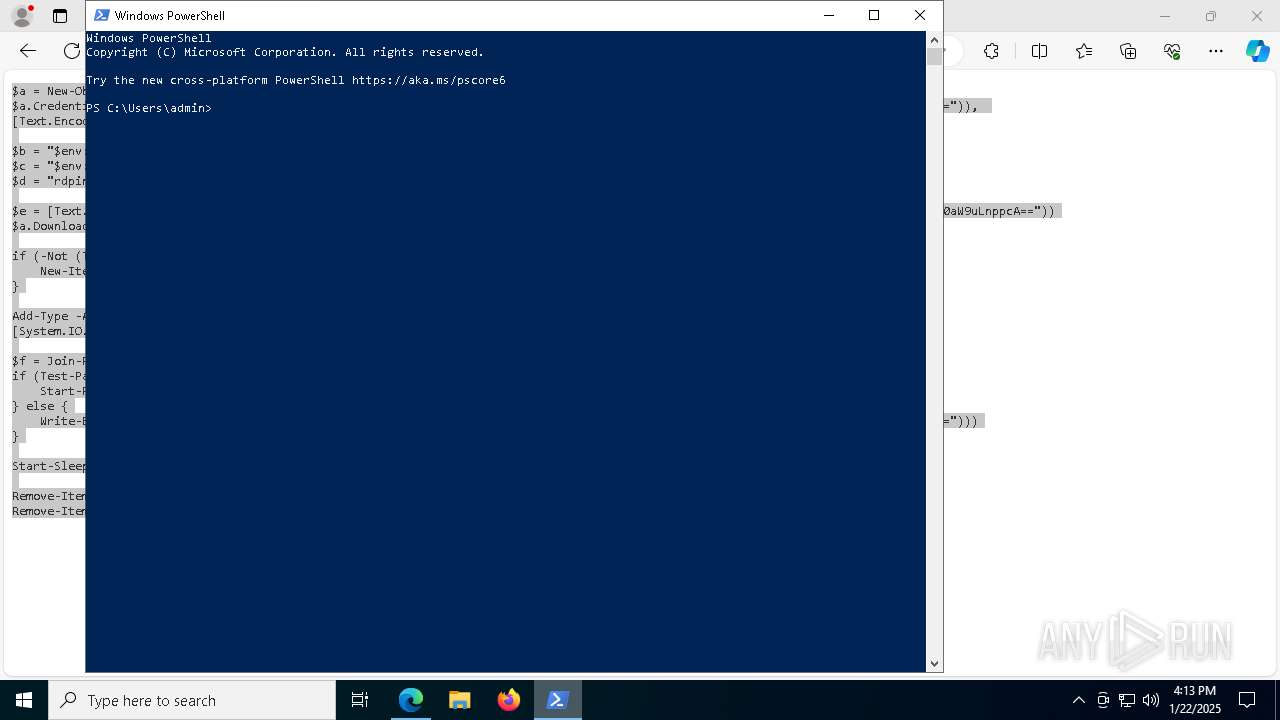This screenshot has width=1280, height=720.
Task: Click the aka.ms/pscore6 URL text
Action: [429, 80]
